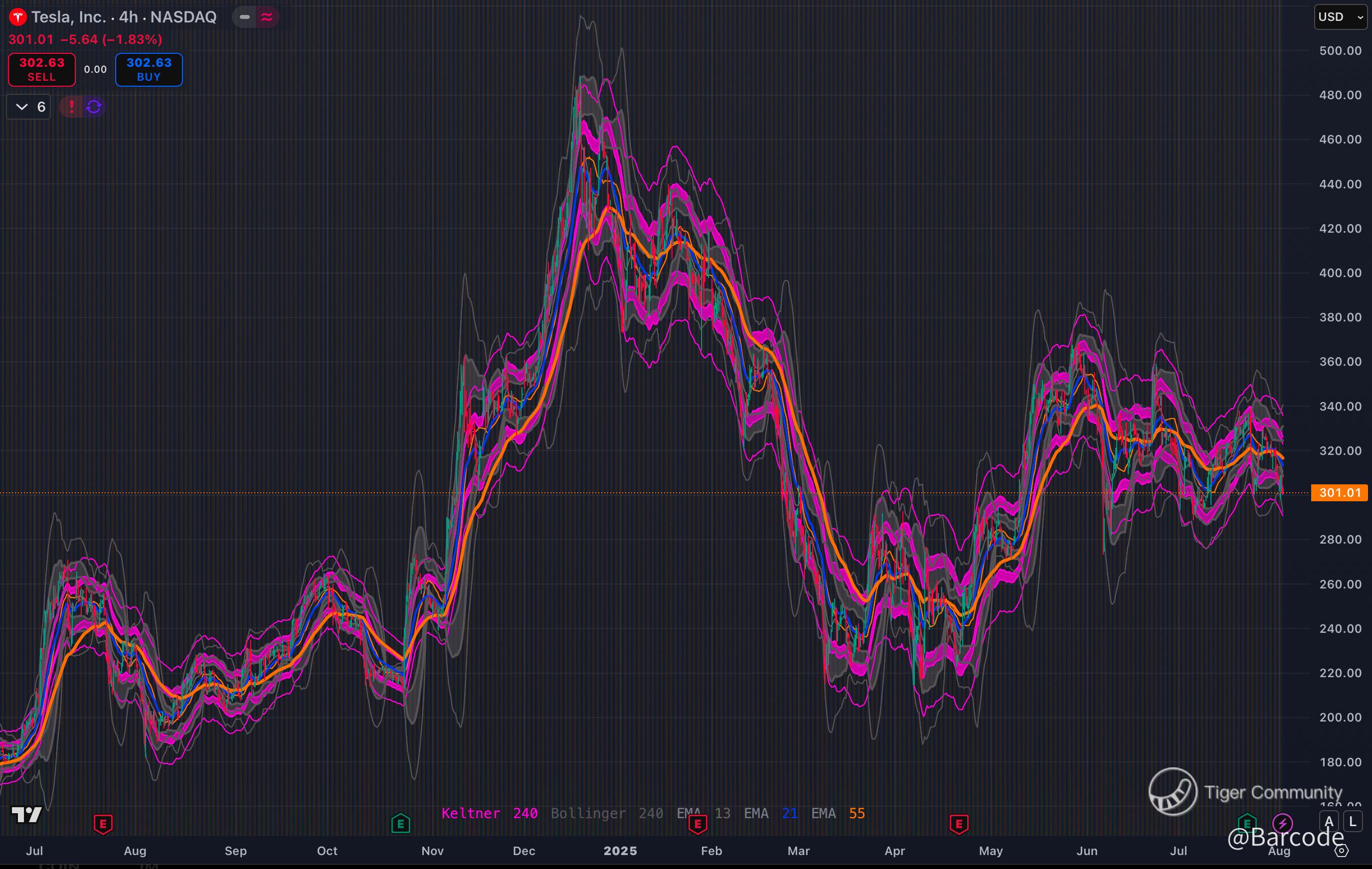Image resolution: width=1372 pixels, height=869 pixels.
Task: Click the gray dash pill icon
Action: pyautogui.click(x=244, y=17)
